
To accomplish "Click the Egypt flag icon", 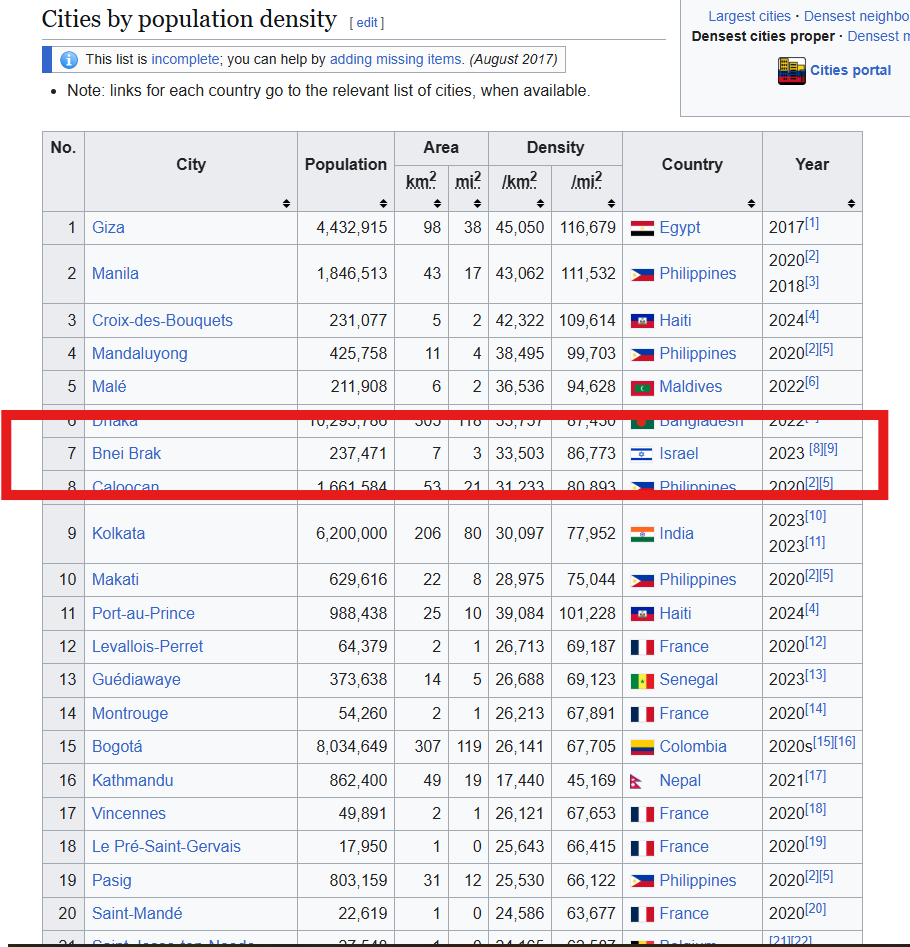I will click(642, 228).
